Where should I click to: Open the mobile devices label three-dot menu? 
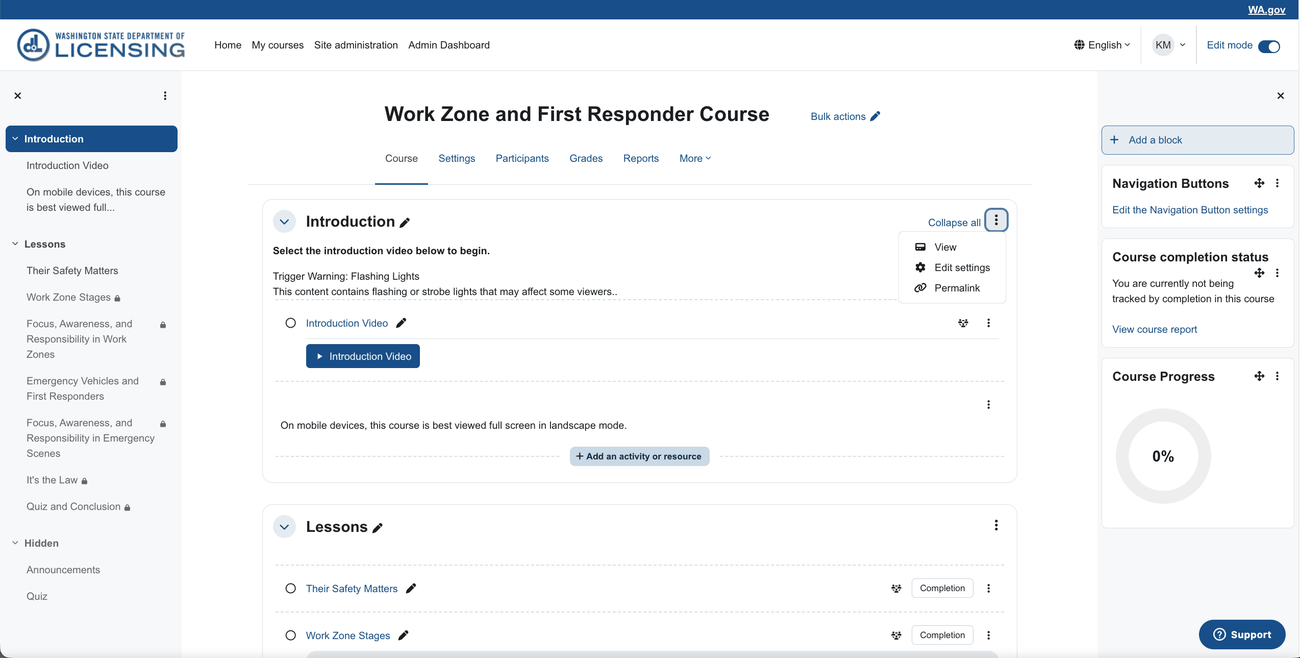989,405
